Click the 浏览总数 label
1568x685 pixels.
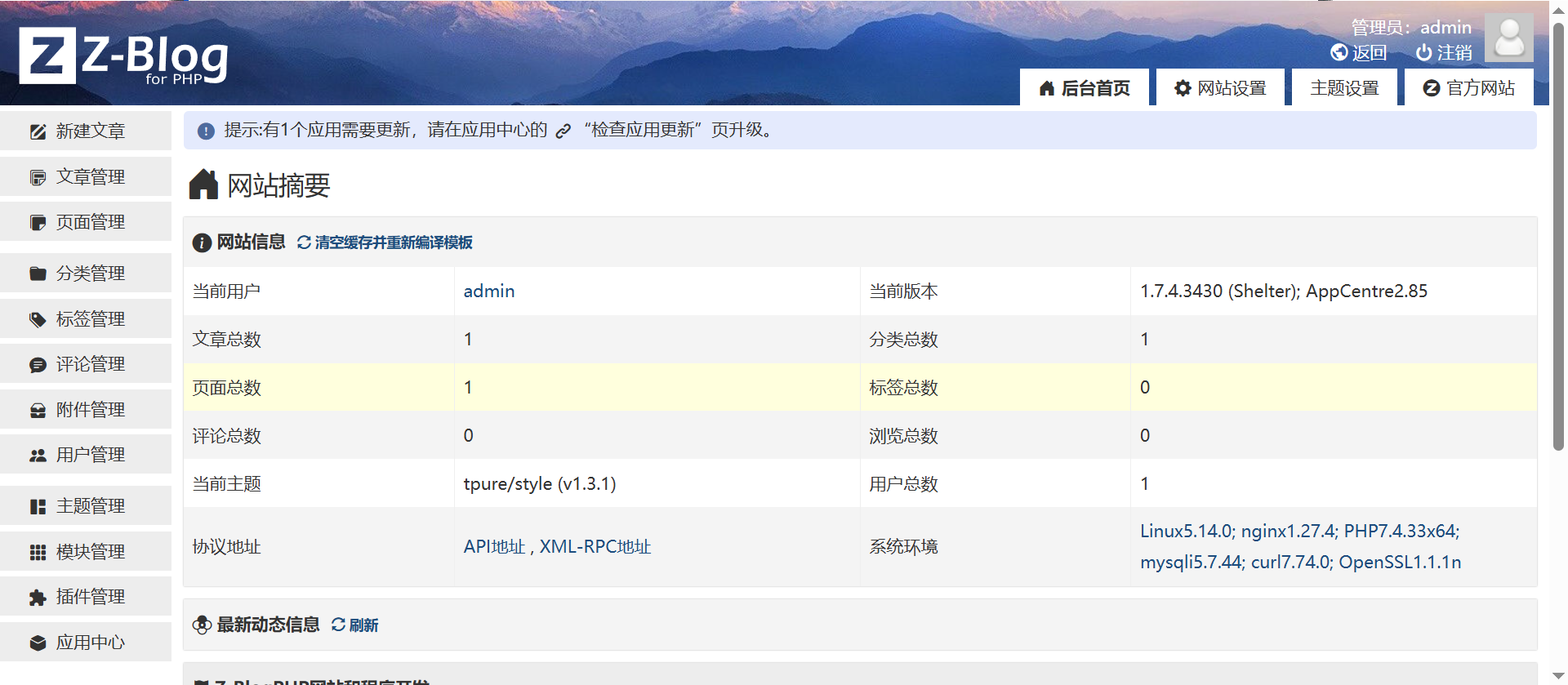(x=903, y=436)
